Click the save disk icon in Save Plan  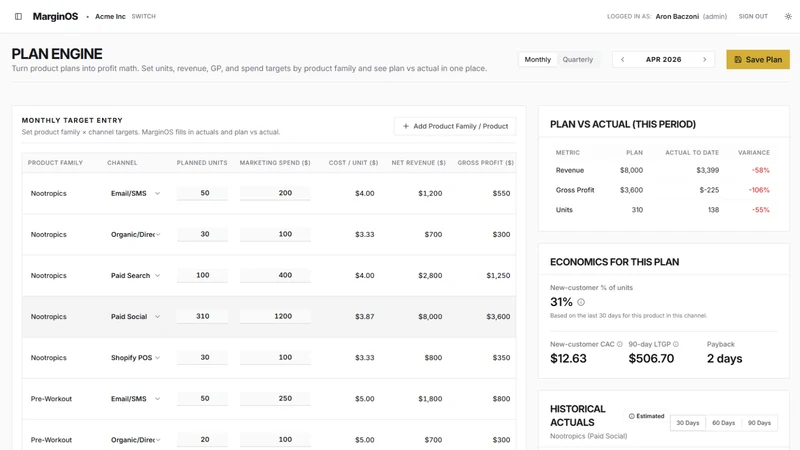tap(738, 60)
